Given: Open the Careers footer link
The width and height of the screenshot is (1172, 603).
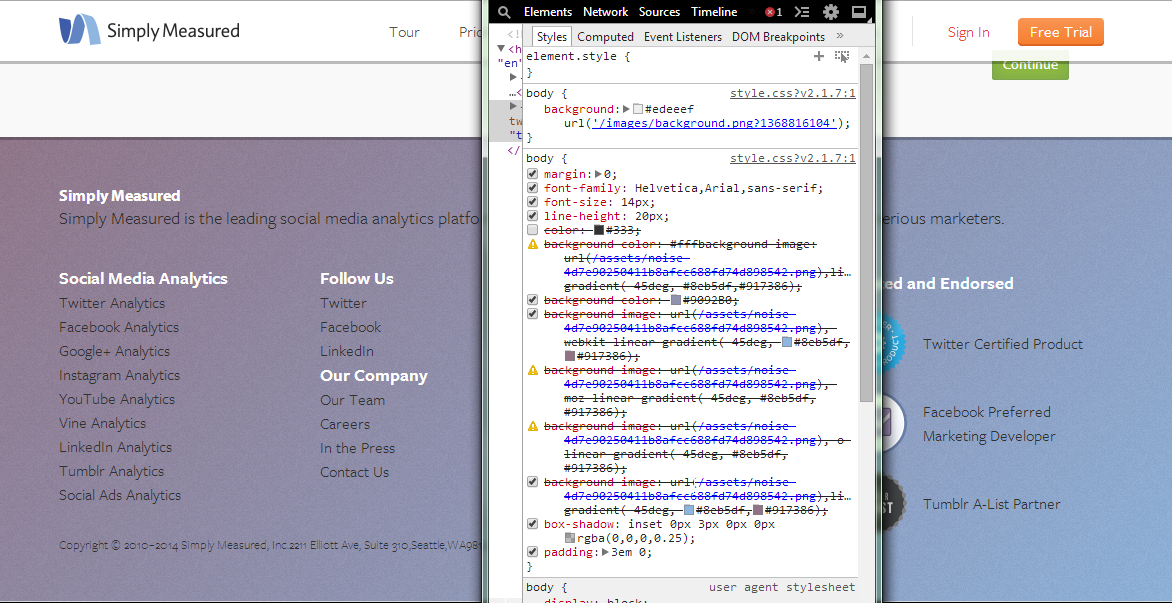Looking at the screenshot, I should [345, 424].
